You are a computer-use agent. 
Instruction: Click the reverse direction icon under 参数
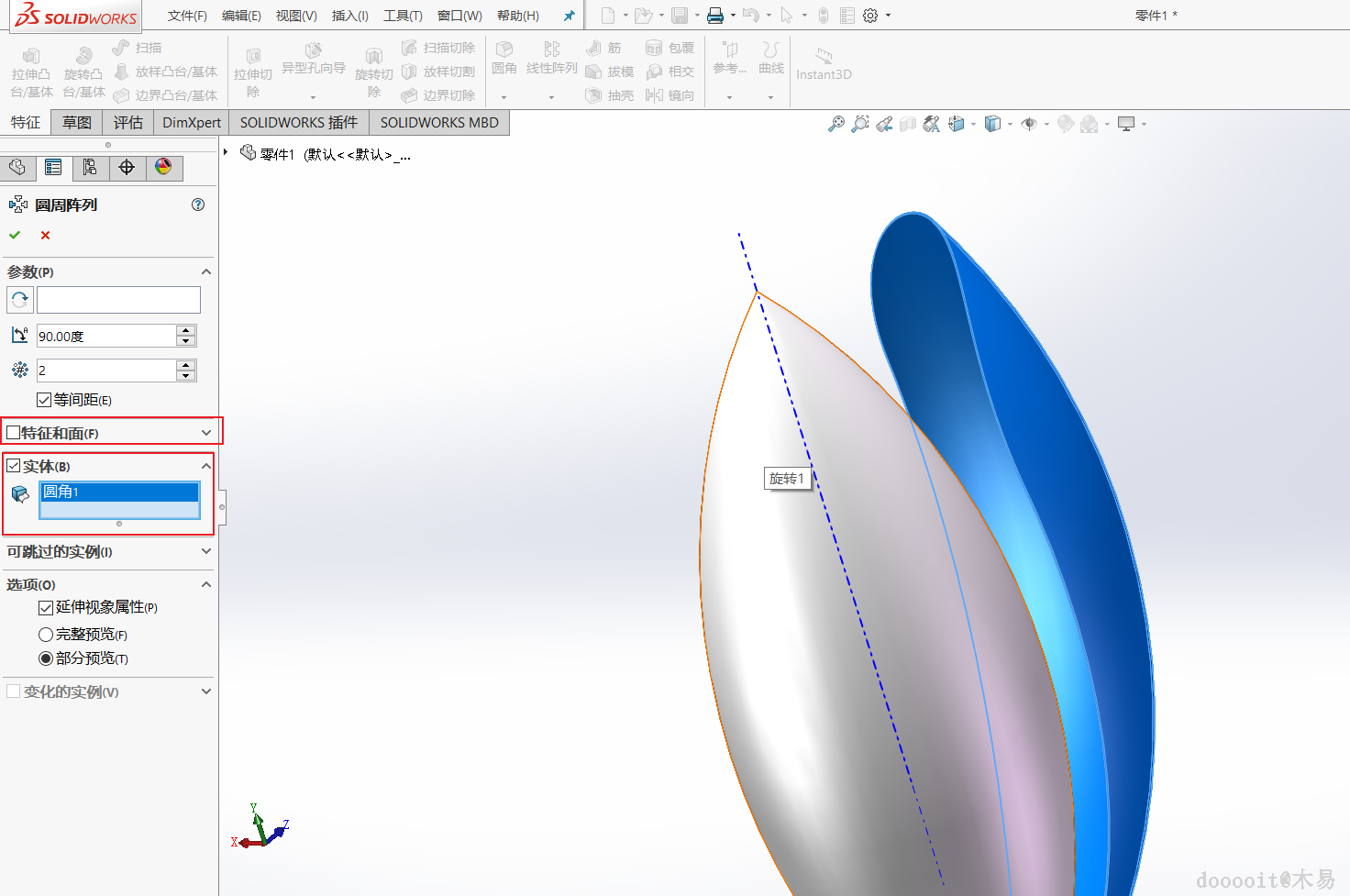pos(20,300)
